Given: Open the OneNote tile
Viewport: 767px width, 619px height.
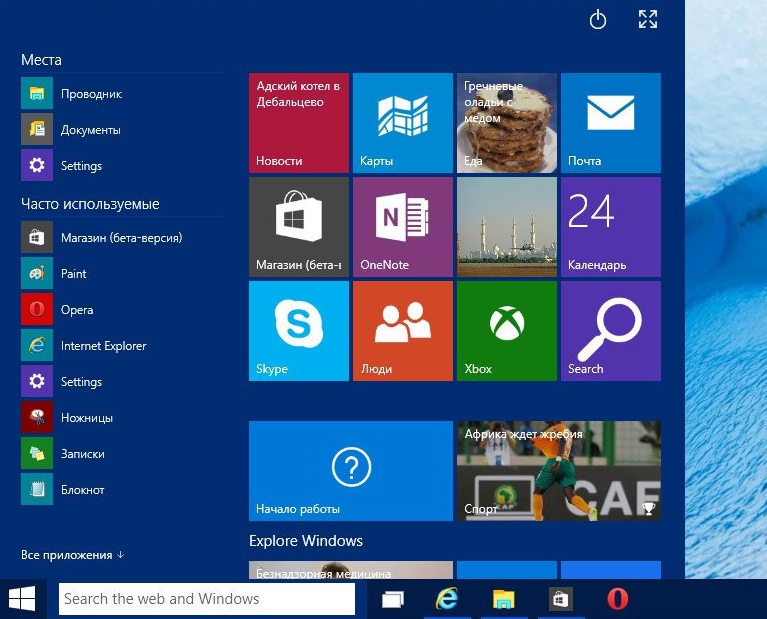Looking at the screenshot, I should [403, 227].
